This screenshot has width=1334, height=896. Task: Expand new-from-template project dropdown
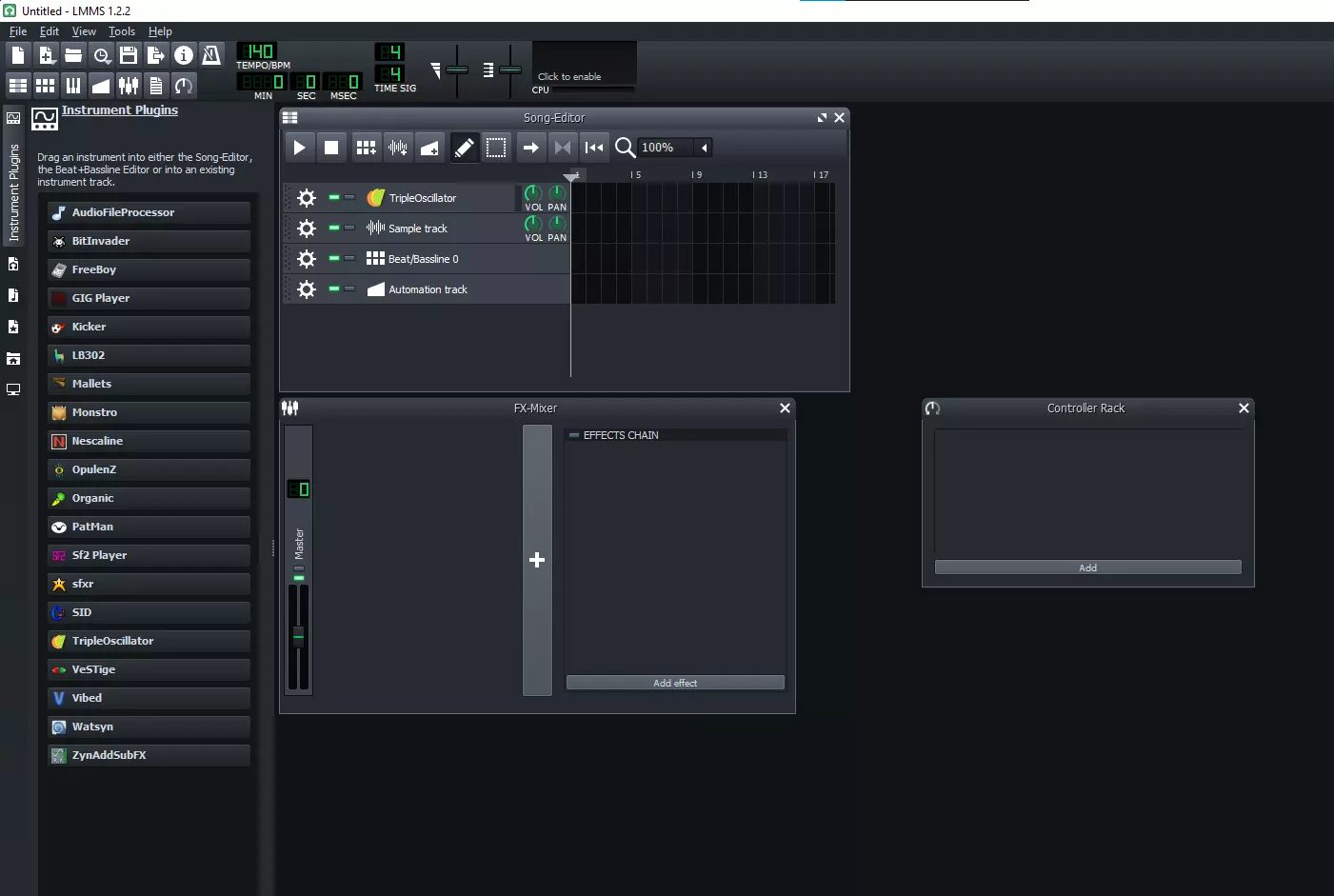46,55
